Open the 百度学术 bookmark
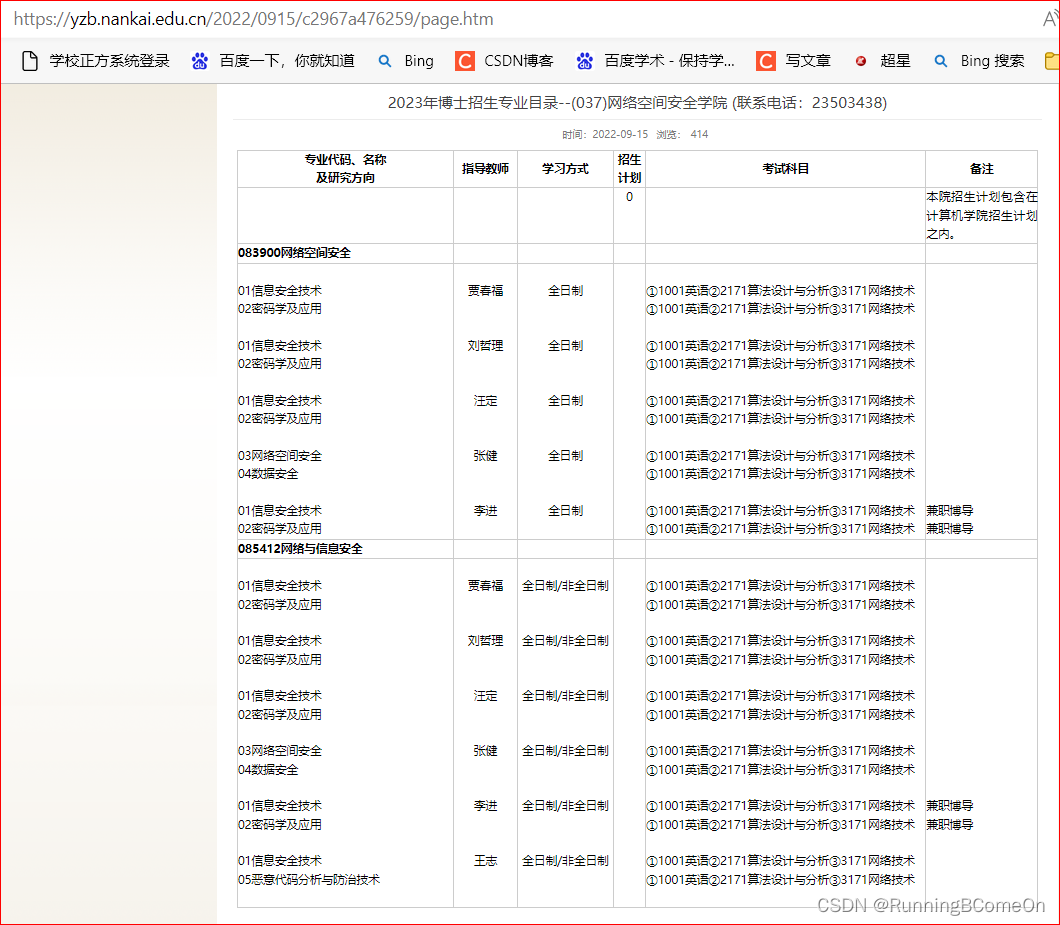Screen dimensions: 1060x925 tap(655, 61)
